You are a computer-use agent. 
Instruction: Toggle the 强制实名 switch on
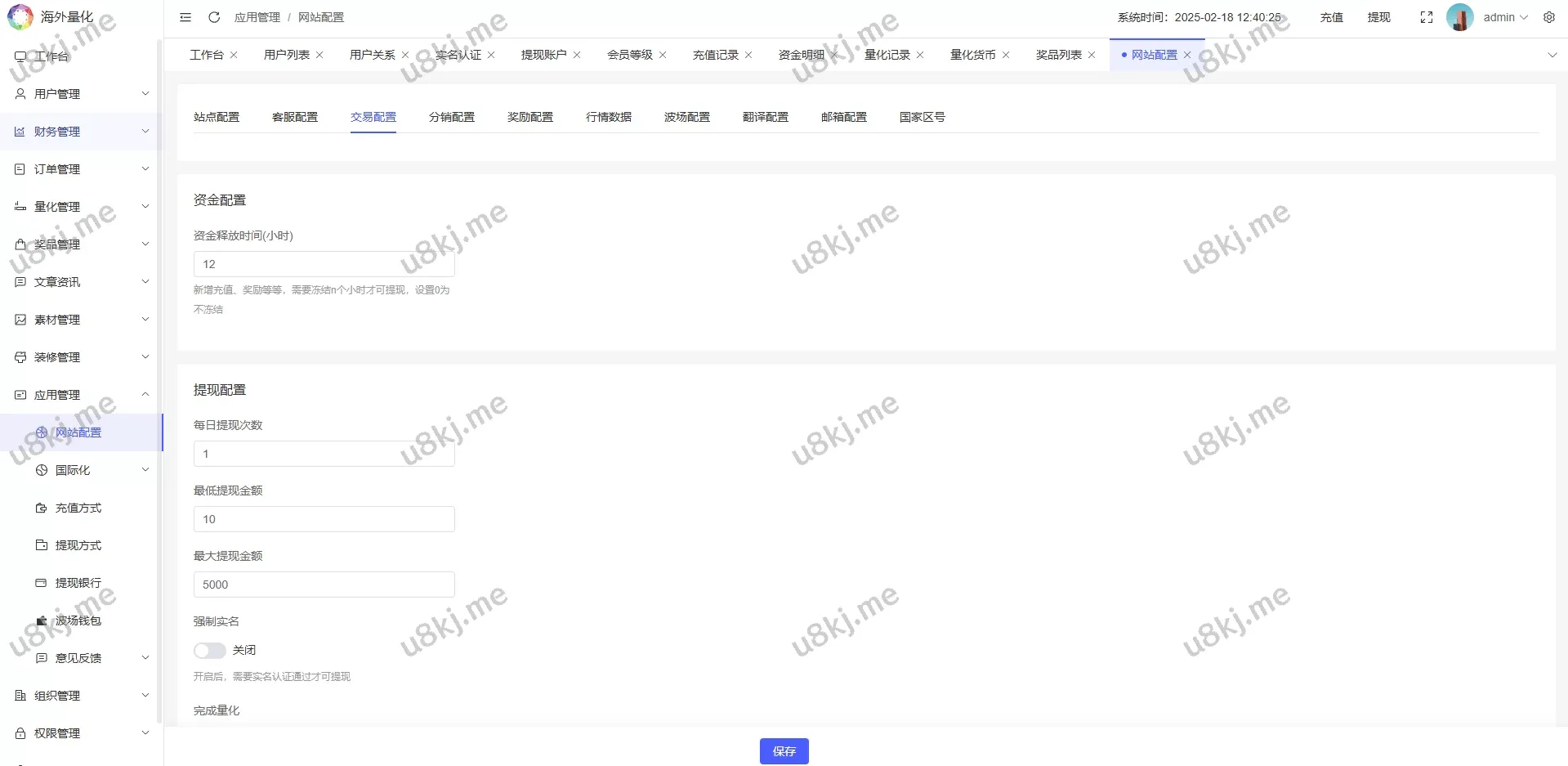209,650
